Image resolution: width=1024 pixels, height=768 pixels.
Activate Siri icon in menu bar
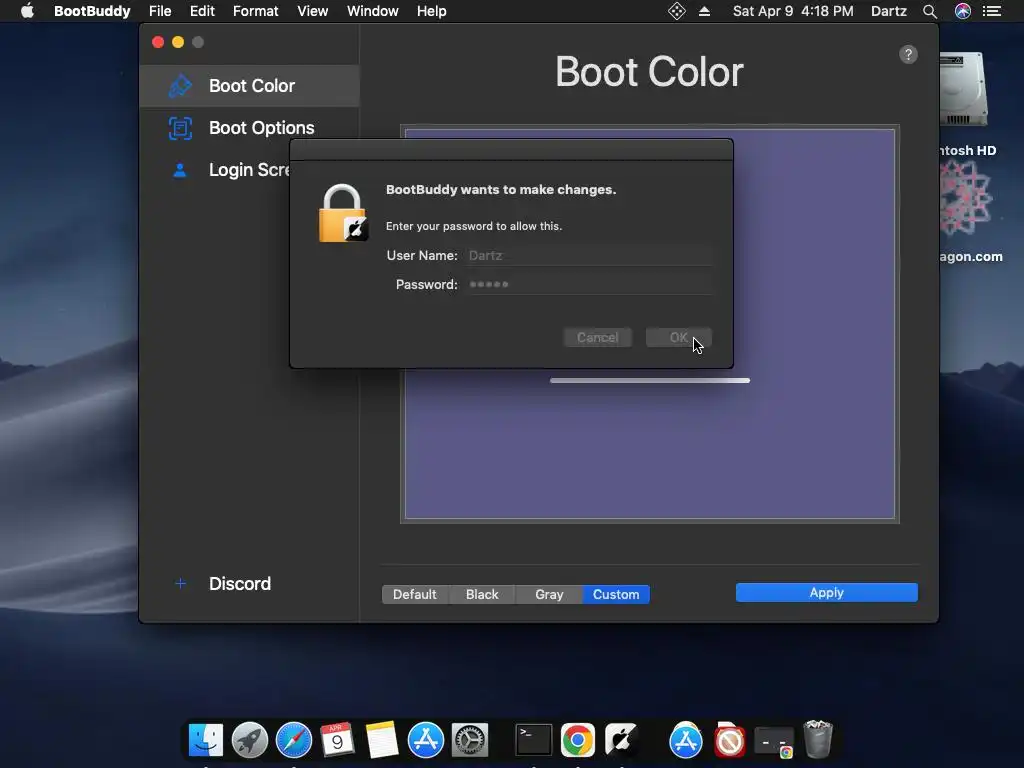click(963, 11)
